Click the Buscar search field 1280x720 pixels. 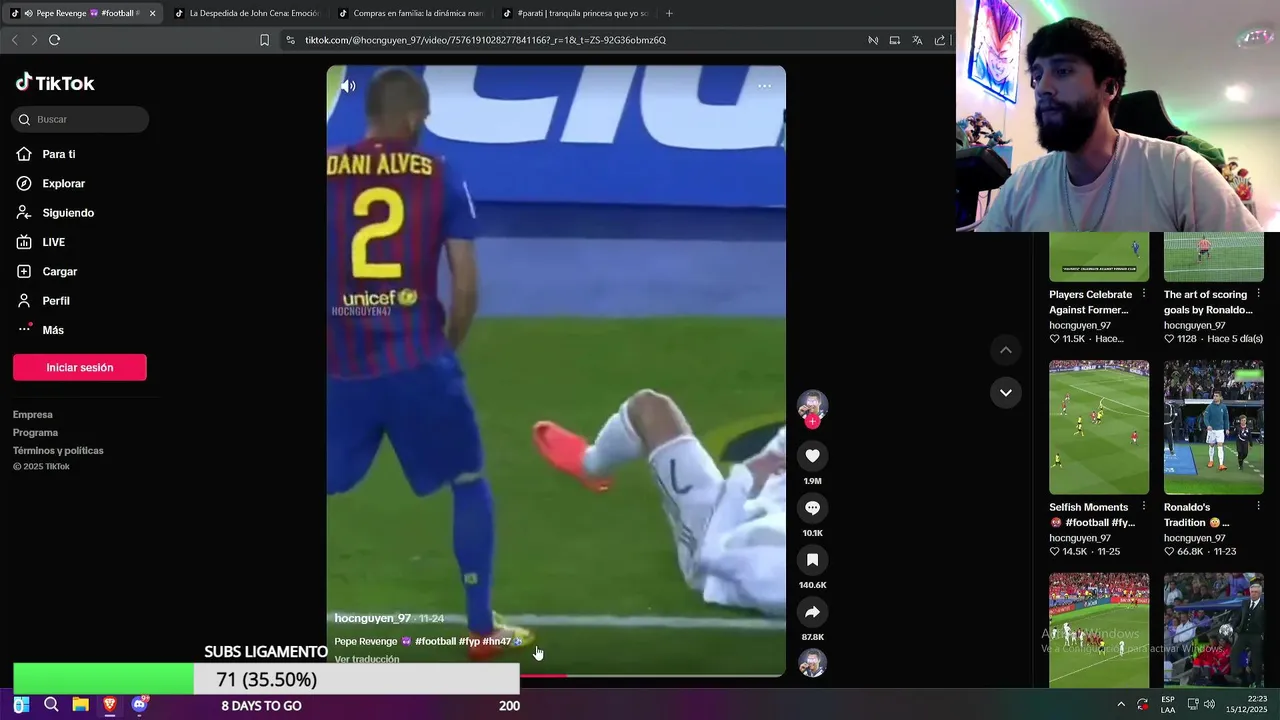pyautogui.click(x=80, y=119)
